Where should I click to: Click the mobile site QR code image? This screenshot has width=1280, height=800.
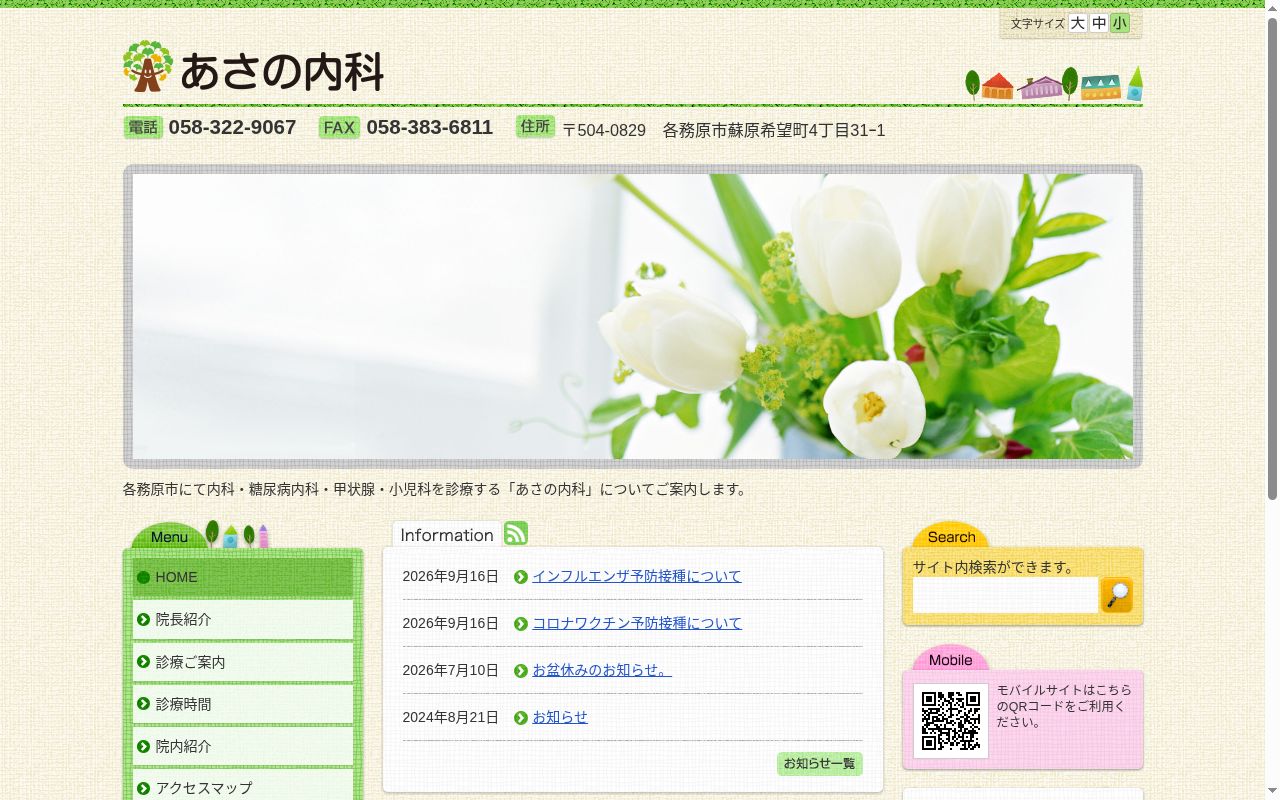950,721
